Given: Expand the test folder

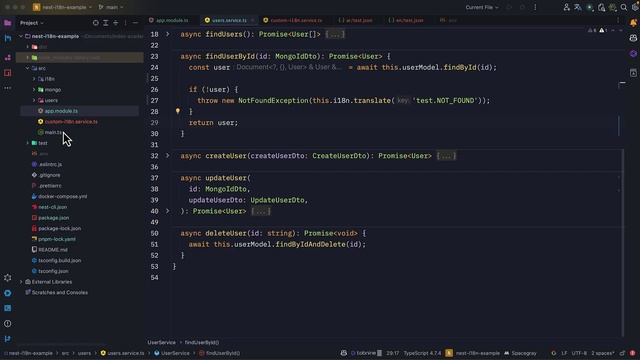Looking at the screenshot, I should click(x=27, y=143).
